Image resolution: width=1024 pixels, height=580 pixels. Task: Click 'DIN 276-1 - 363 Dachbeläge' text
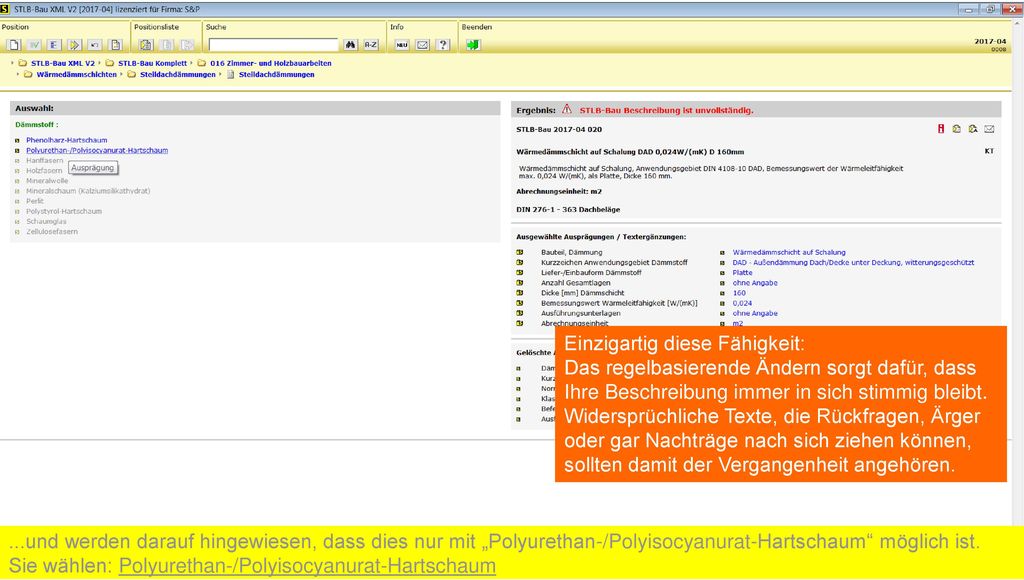point(568,210)
